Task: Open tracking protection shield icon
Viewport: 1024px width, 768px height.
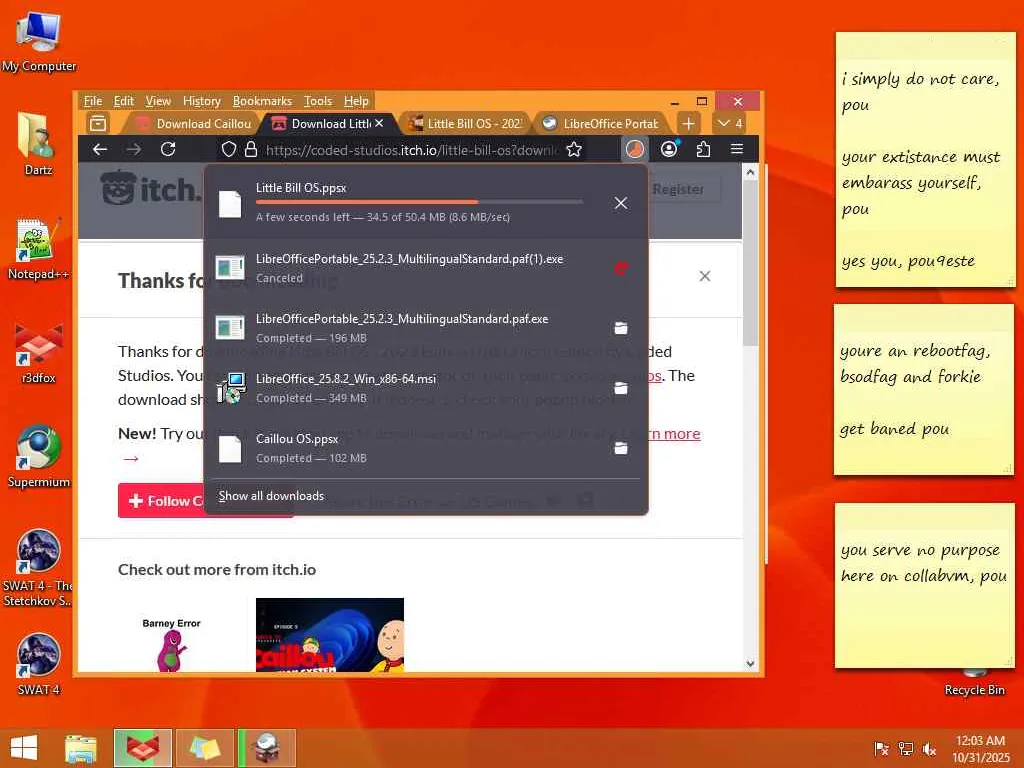Action: [229, 150]
